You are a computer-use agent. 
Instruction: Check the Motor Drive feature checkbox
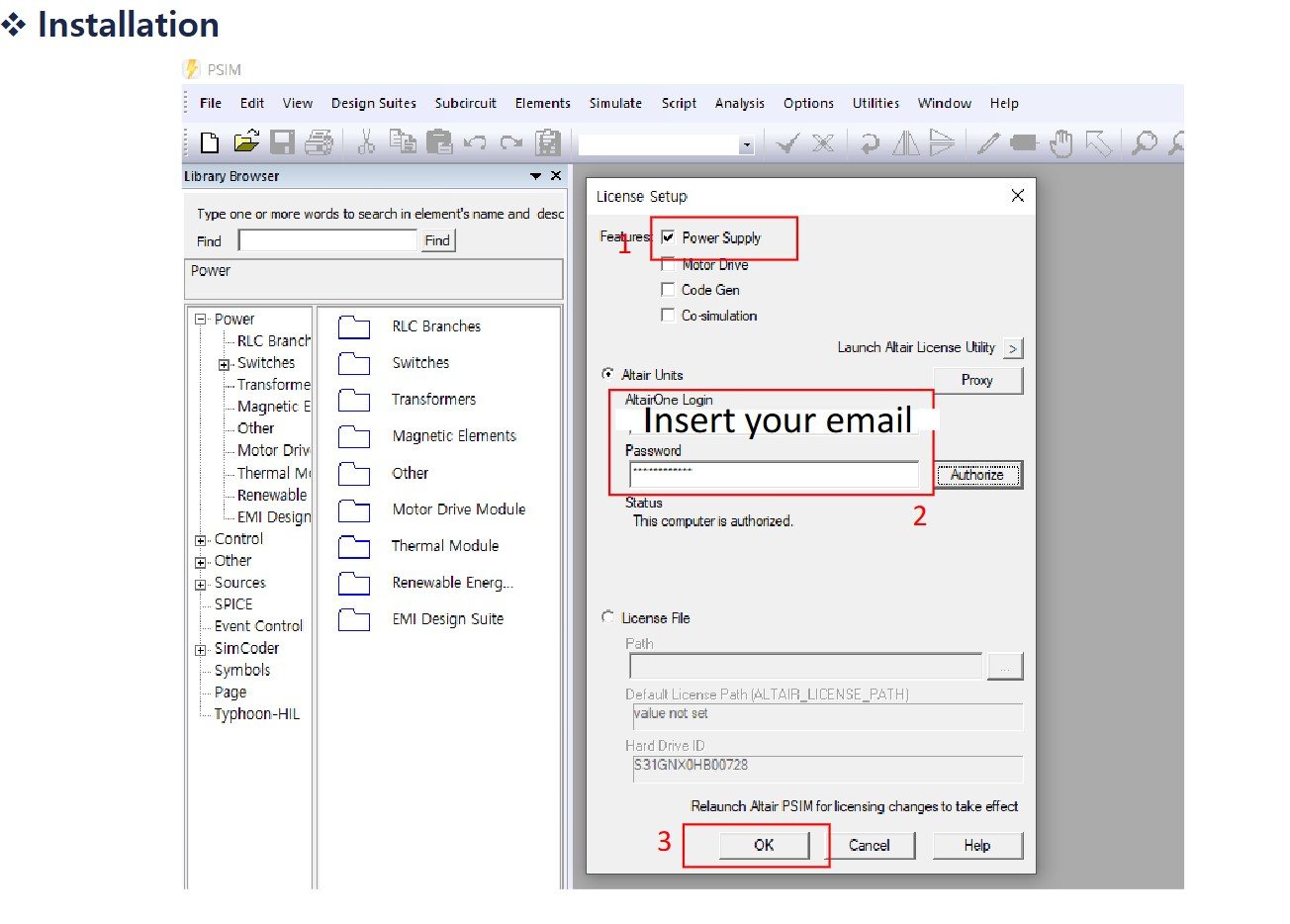coord(668,264)
